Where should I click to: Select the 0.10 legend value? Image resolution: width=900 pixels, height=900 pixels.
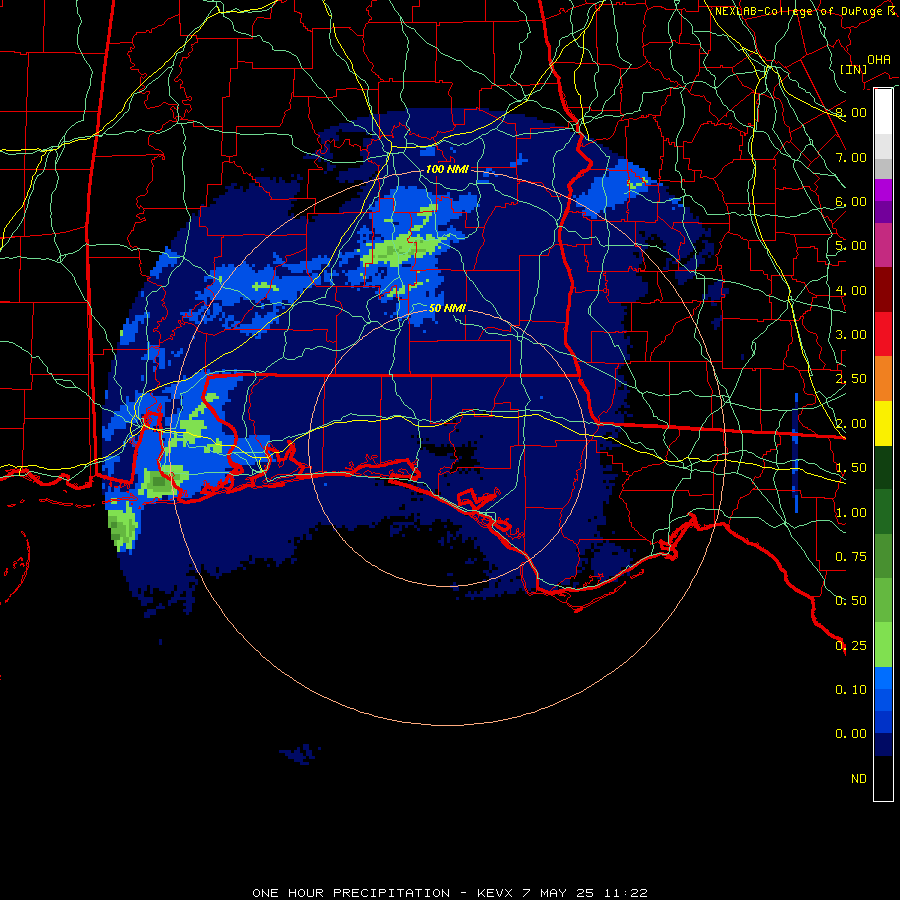(x=851, y=690)
